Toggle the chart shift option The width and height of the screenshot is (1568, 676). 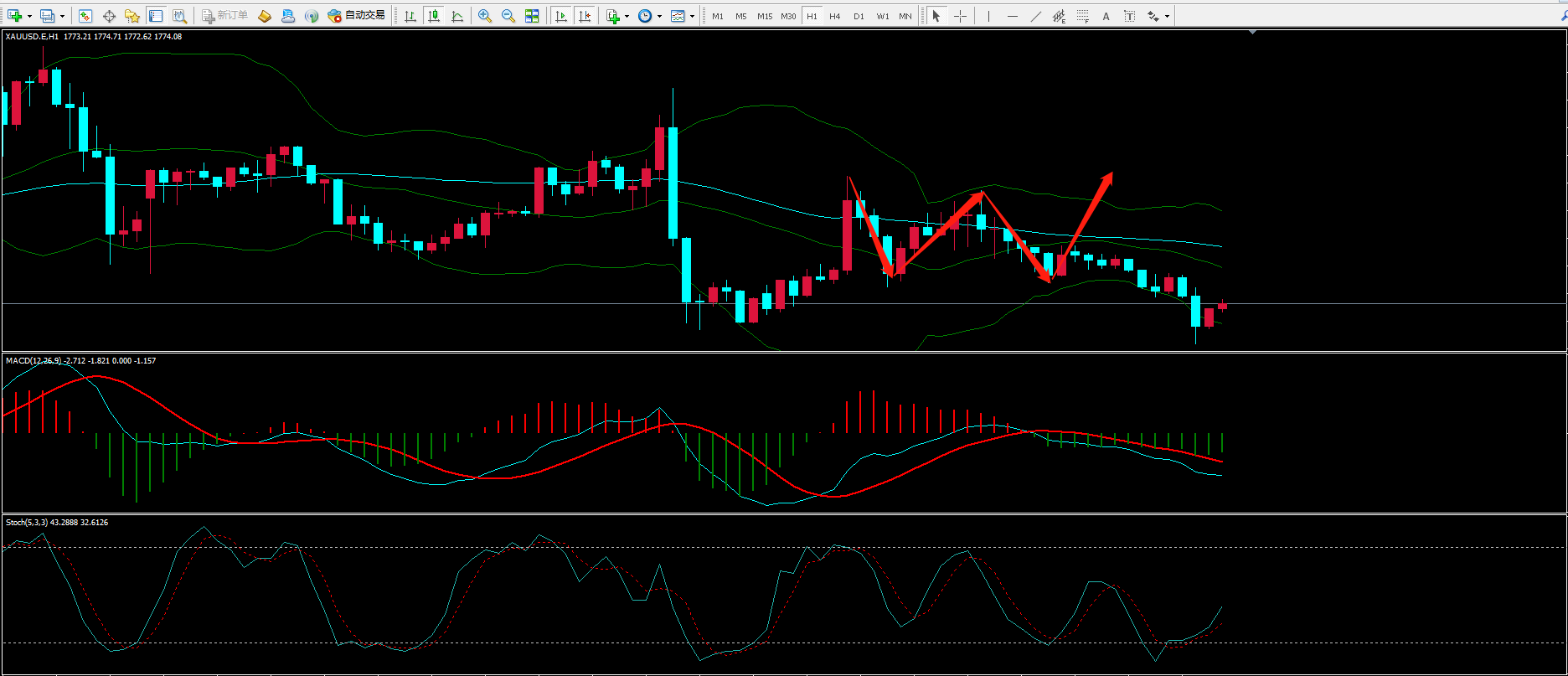(585, 16)
